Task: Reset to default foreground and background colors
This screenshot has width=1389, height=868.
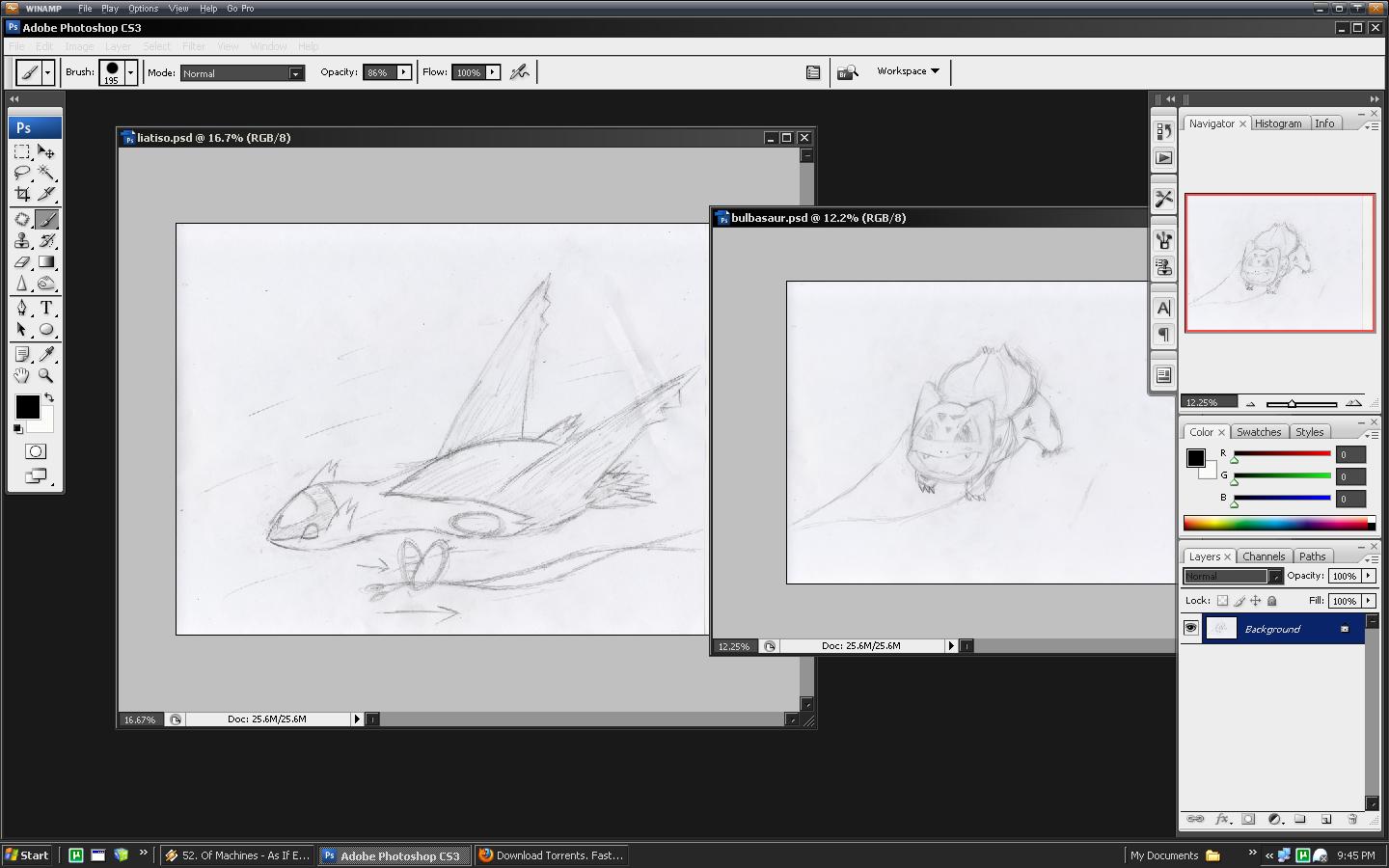Action: pos(17,428)
